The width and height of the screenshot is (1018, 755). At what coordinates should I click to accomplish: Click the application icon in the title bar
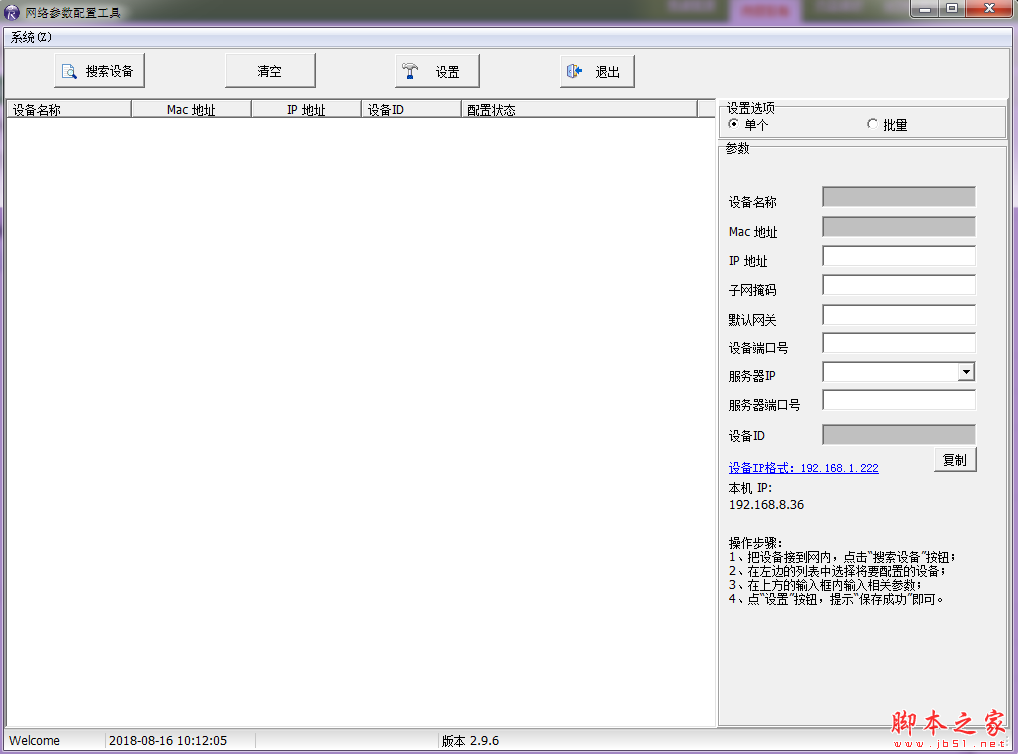[x=10, y=10]
